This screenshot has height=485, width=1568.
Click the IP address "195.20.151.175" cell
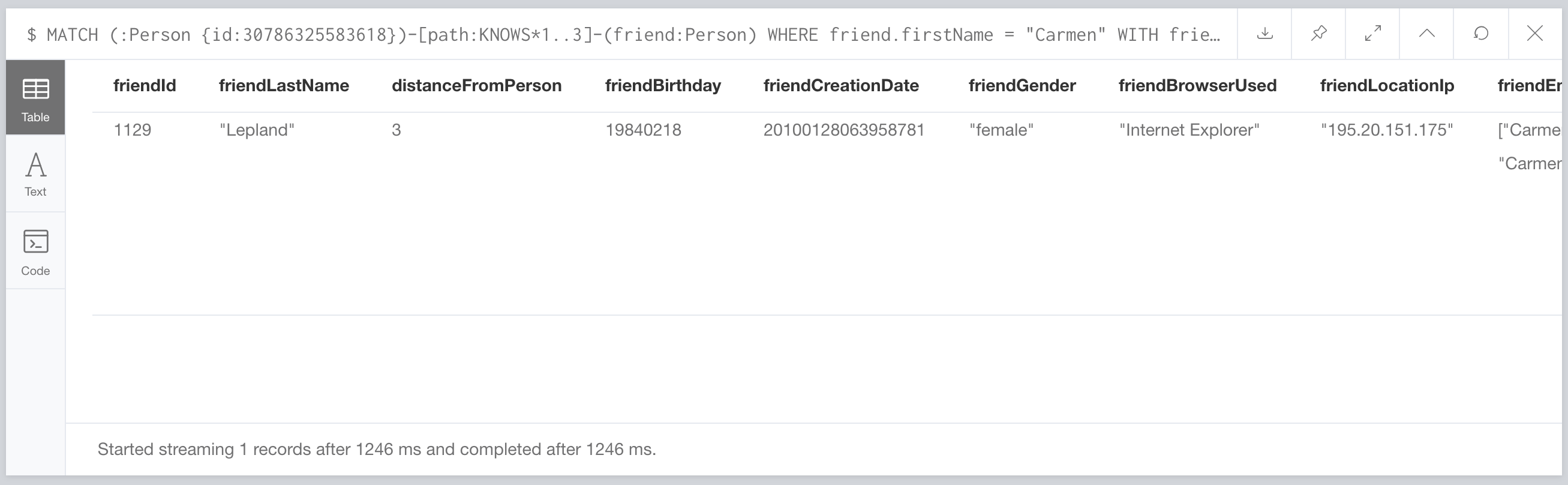[x=1386, y=130]
